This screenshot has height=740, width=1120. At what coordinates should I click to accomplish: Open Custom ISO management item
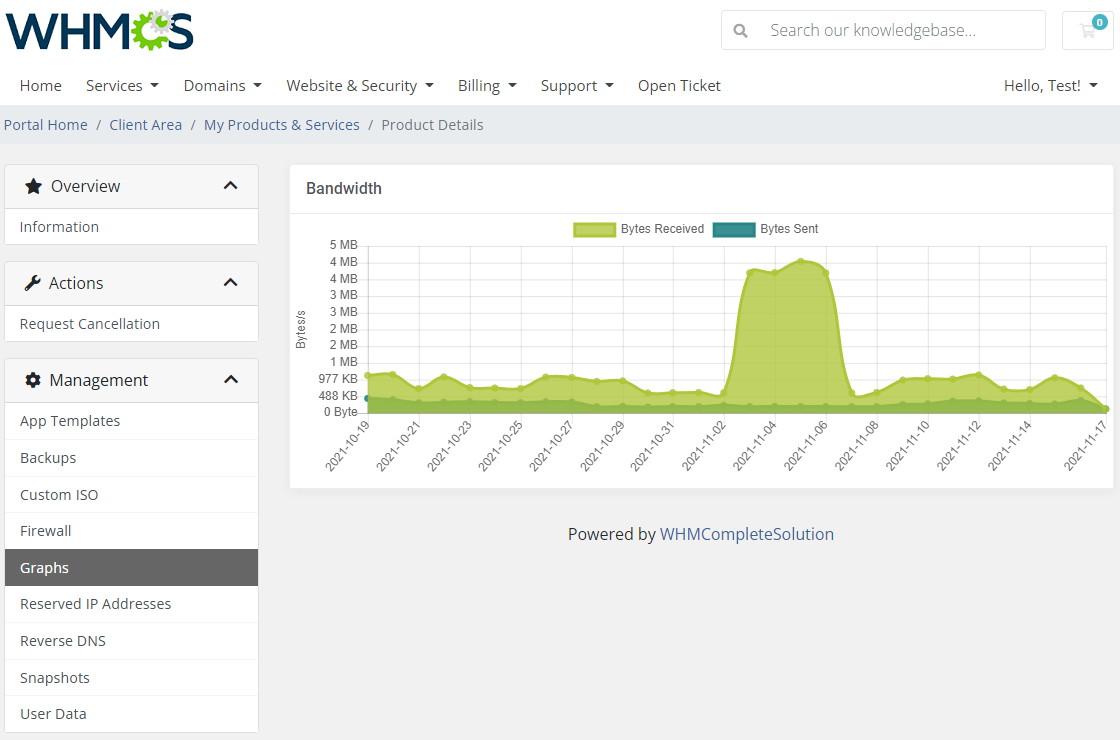pos(131,495)
